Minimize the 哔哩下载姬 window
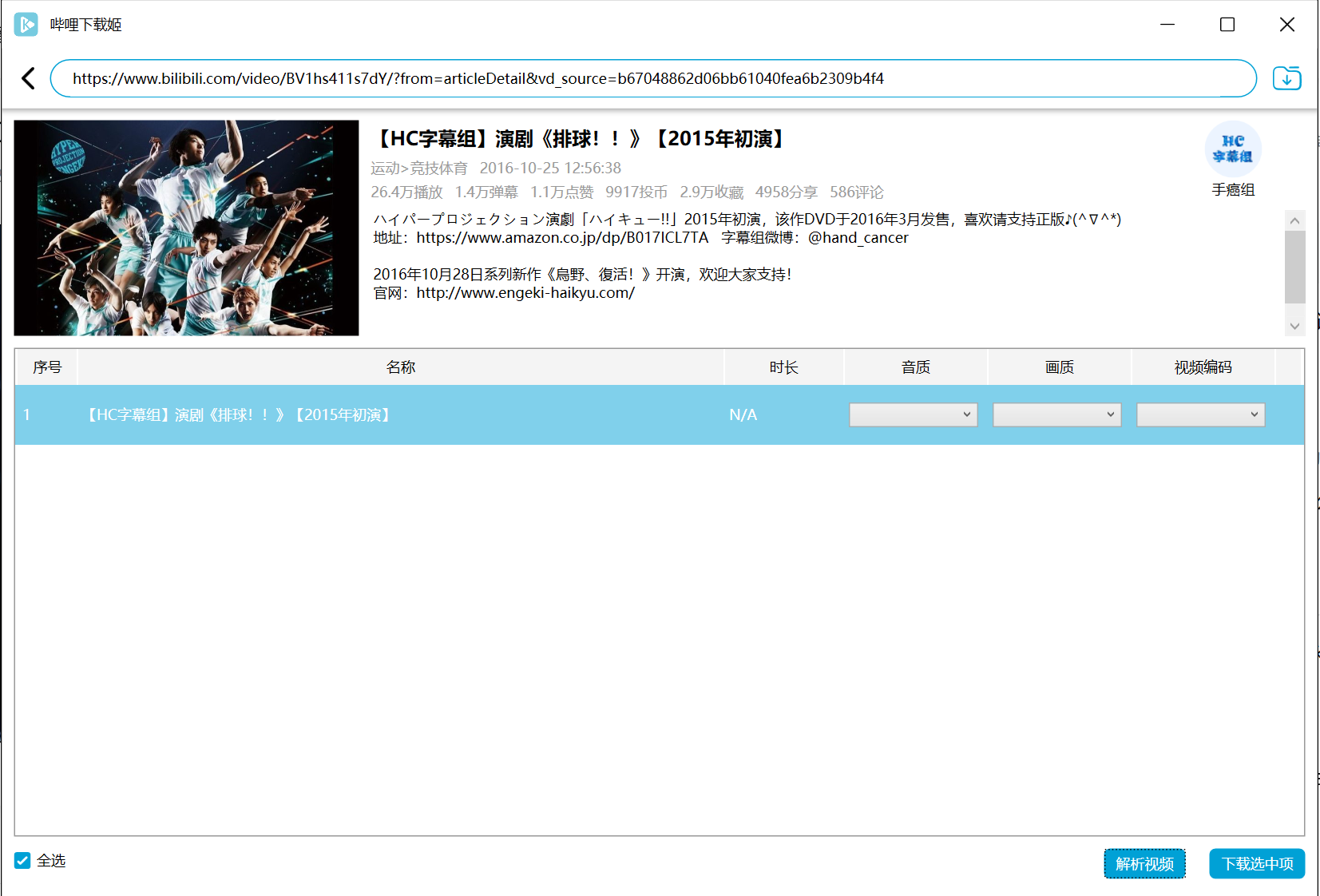The image size is (1320, 896). [1167, 25]
